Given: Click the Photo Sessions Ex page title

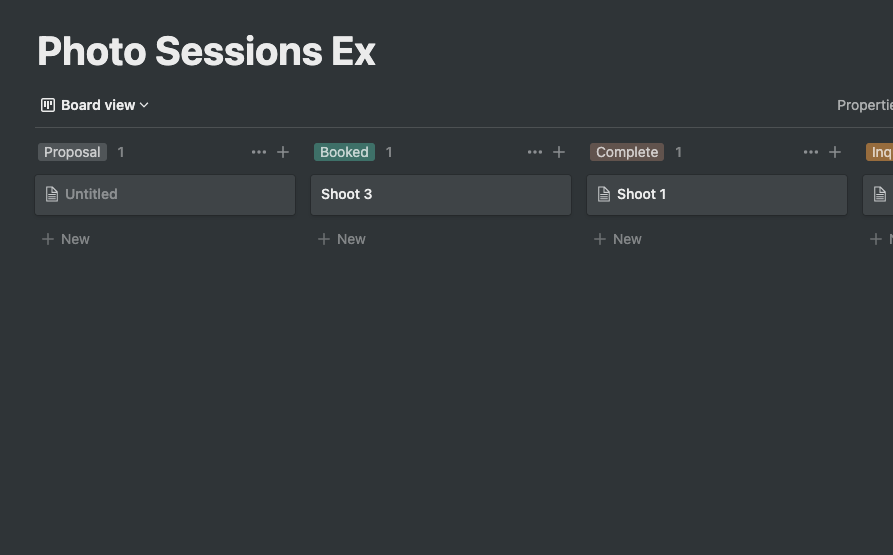Looking at the screenshot, I should 206,51.
